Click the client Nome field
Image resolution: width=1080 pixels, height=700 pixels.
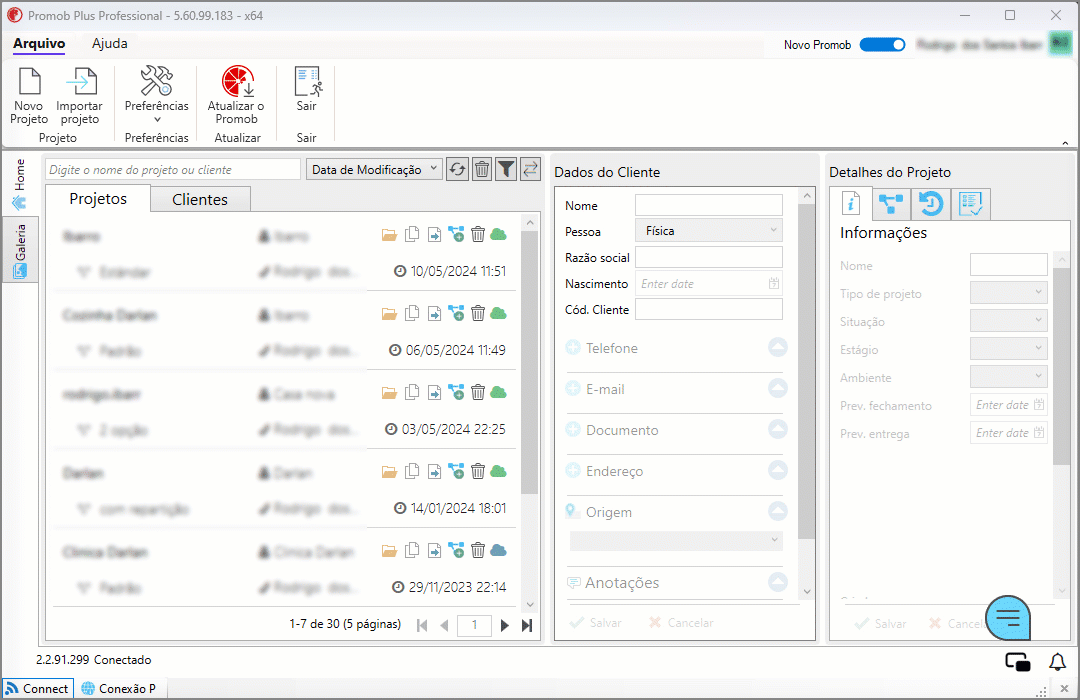tap(709, 205)
